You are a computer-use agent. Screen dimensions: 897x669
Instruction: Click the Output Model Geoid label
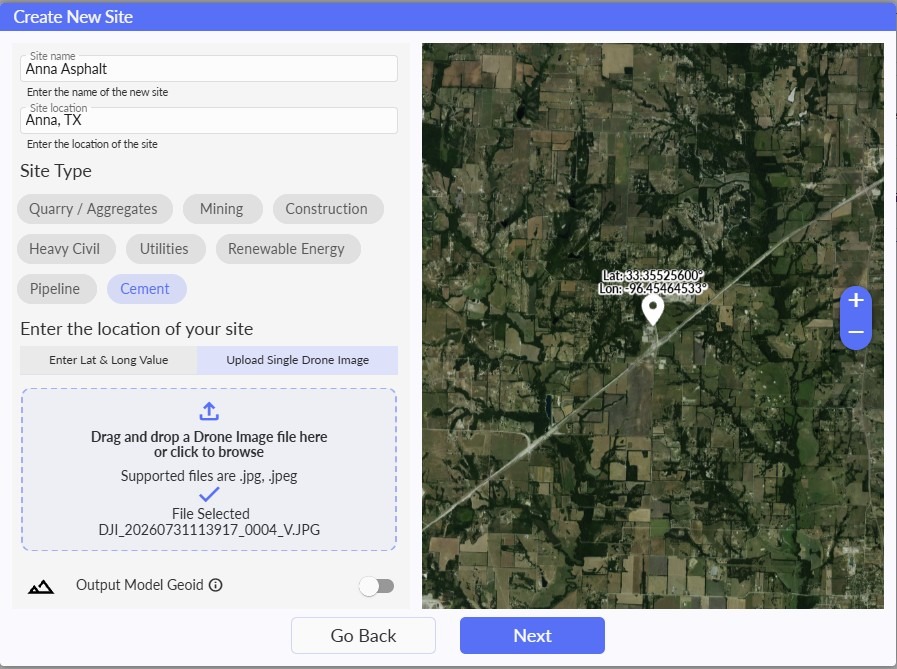point(140,585)
